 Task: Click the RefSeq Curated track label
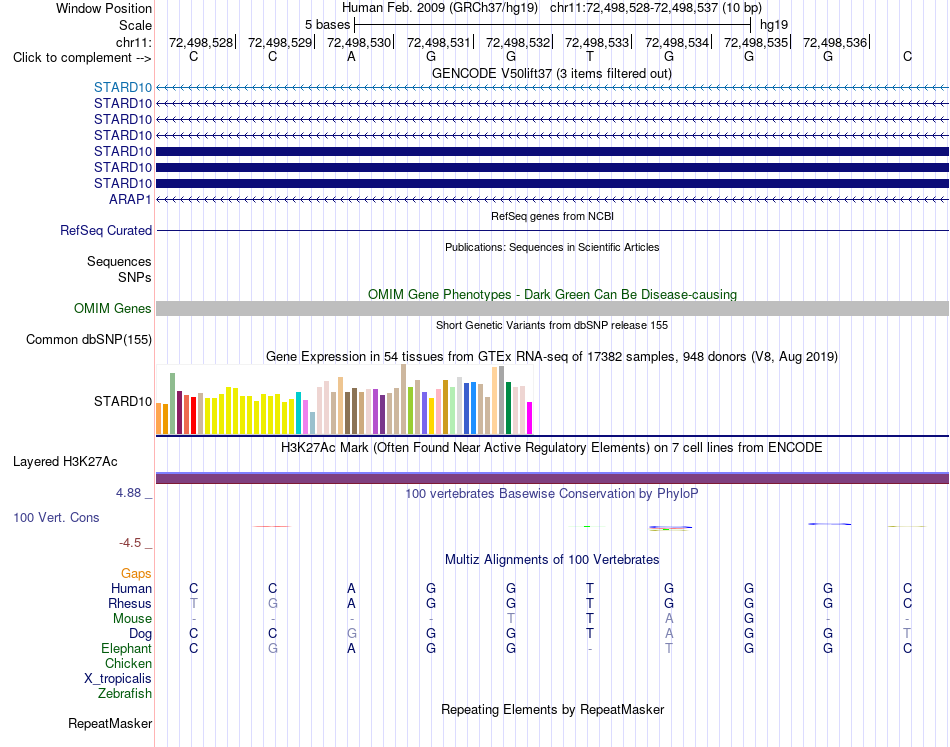click(105, 230)
